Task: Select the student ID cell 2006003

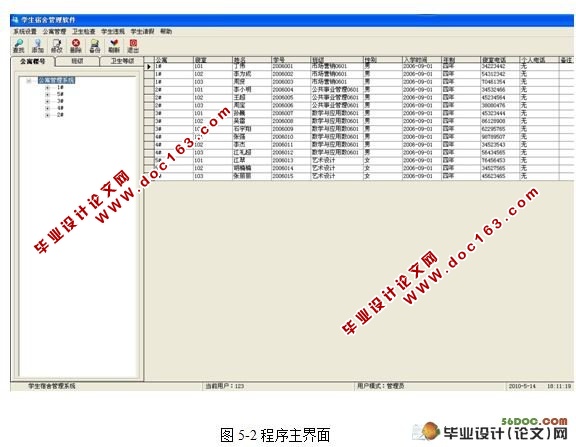Action: tap(291, 82)
